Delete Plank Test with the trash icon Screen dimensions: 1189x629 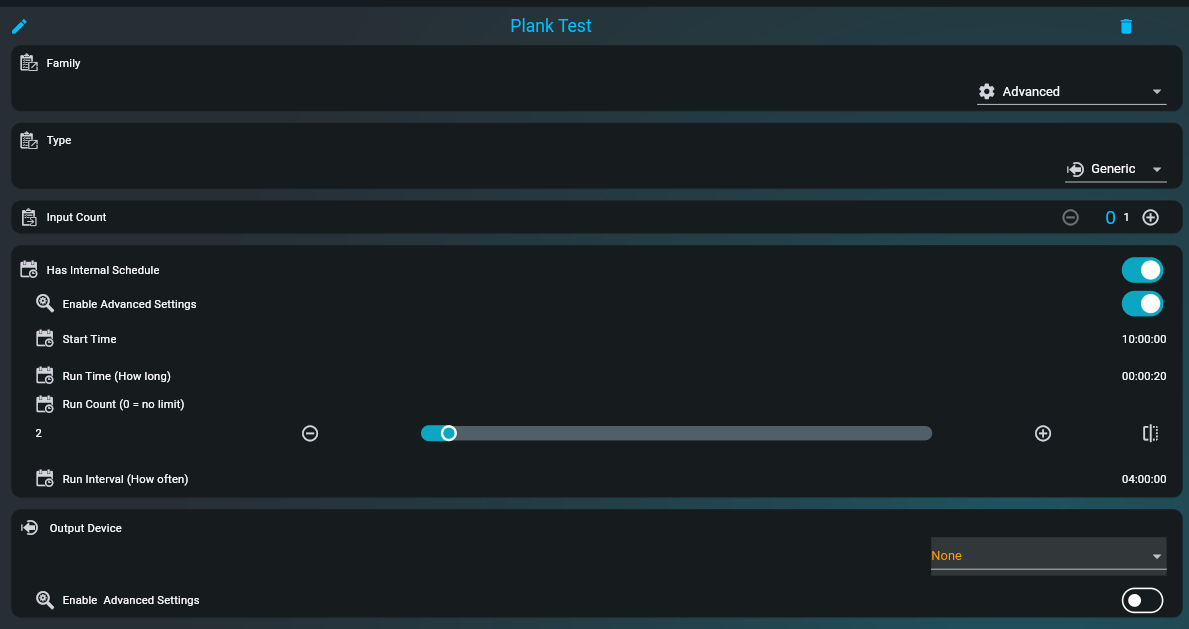pyautogui.click(x=1126, y=27)
